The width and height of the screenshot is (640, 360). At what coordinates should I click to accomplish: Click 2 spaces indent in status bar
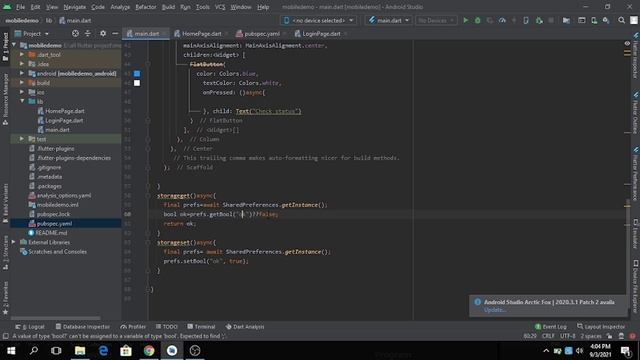click(591, 336)
